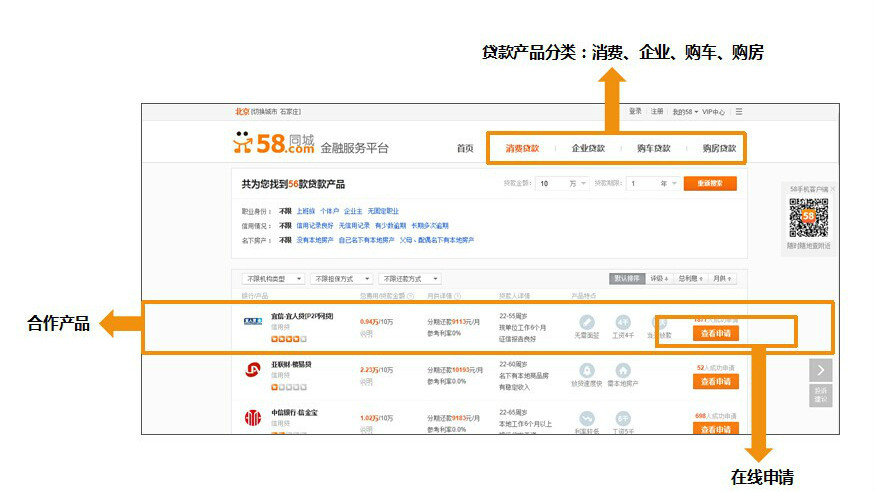The width and height of the screenshot is (875, 492).
Task: Click the 注册 link
Action: (x=657, y=112)
